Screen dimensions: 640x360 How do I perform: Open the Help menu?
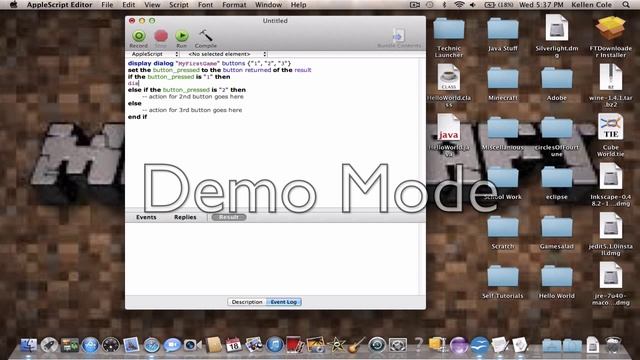(x=298, y=5)
